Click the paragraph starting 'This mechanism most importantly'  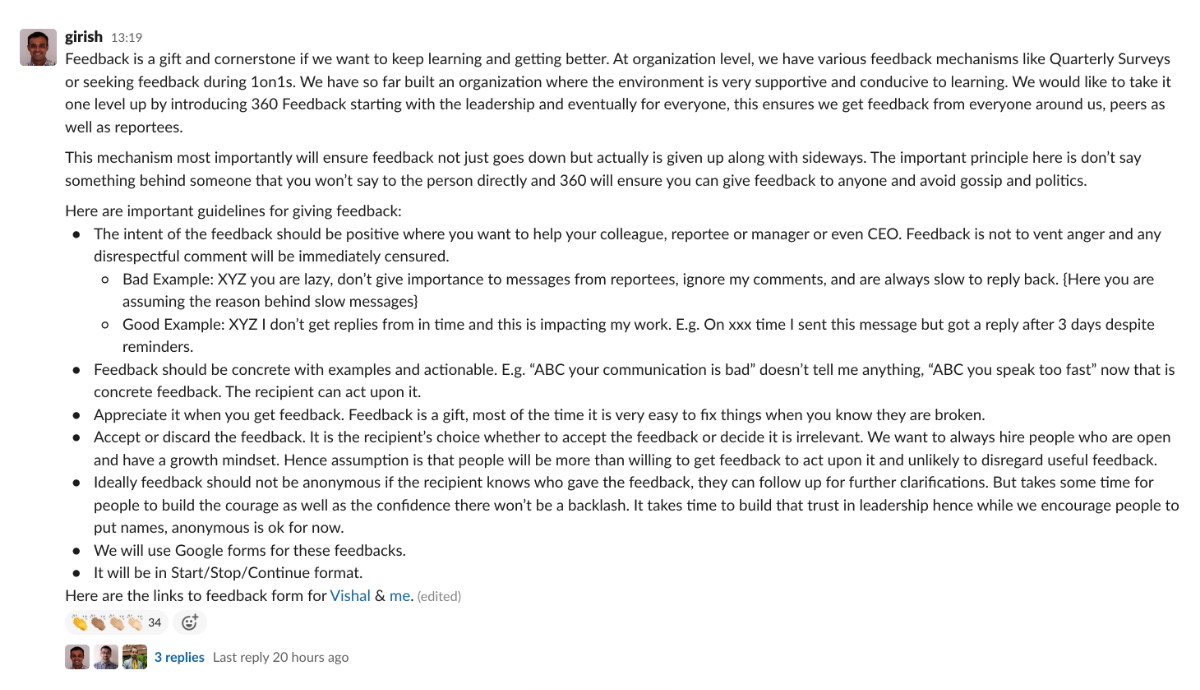click(x=500, y=158)
